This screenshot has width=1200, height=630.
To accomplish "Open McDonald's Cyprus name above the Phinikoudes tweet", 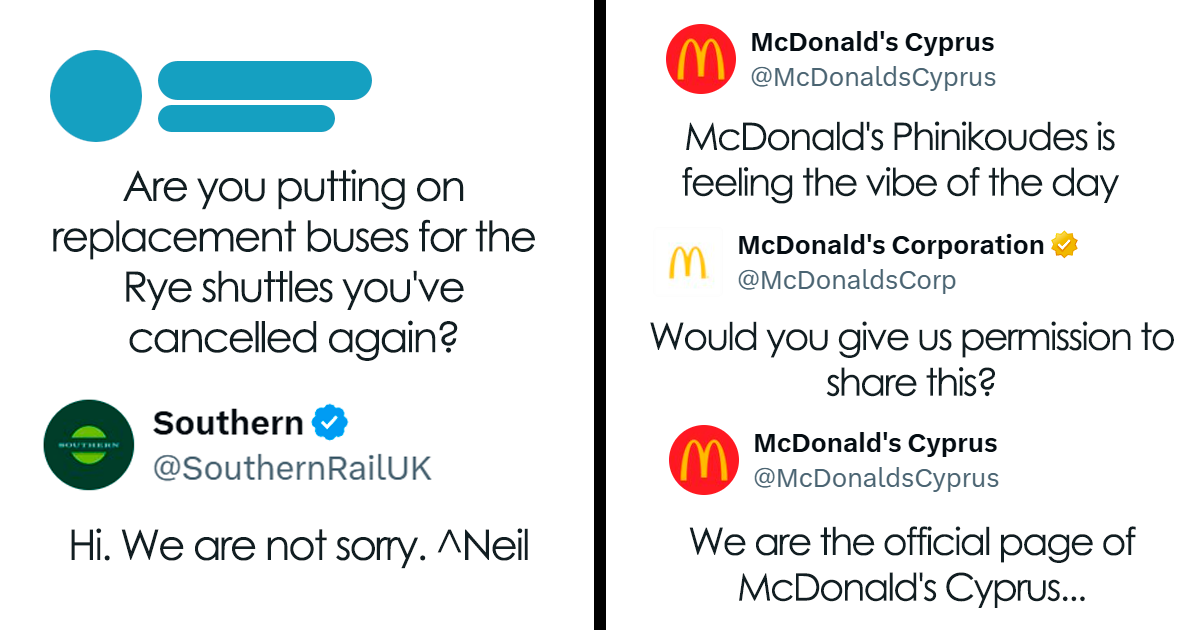I will point(872,44).
